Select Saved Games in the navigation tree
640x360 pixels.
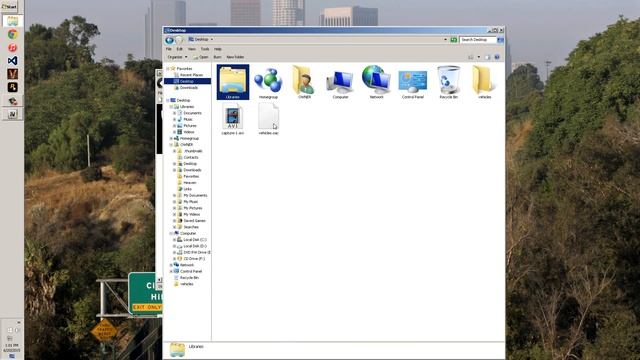pyautogui.click(x=191, y=220)
